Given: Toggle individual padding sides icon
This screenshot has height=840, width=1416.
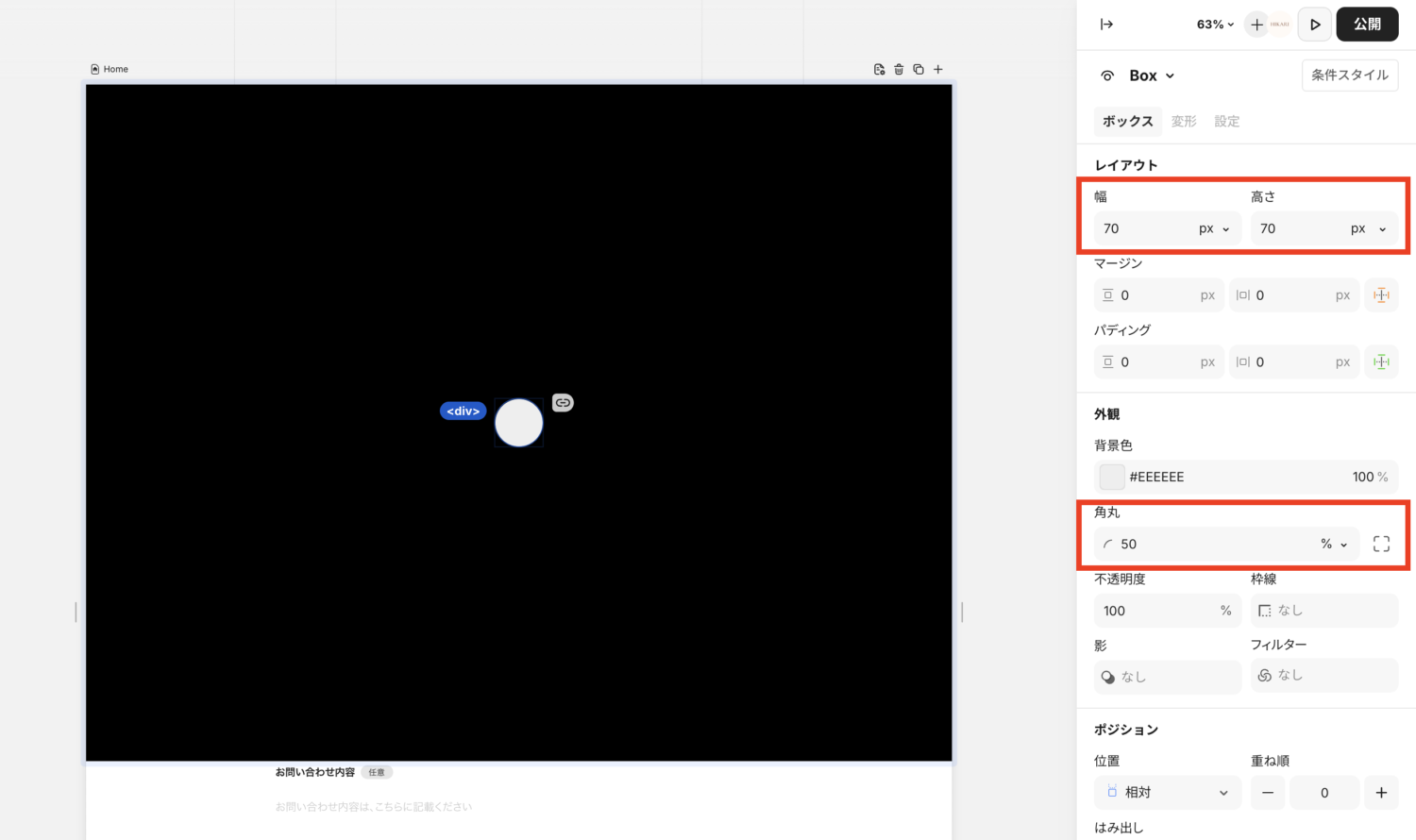Looking at the screenshot, I should [1381, 362].
